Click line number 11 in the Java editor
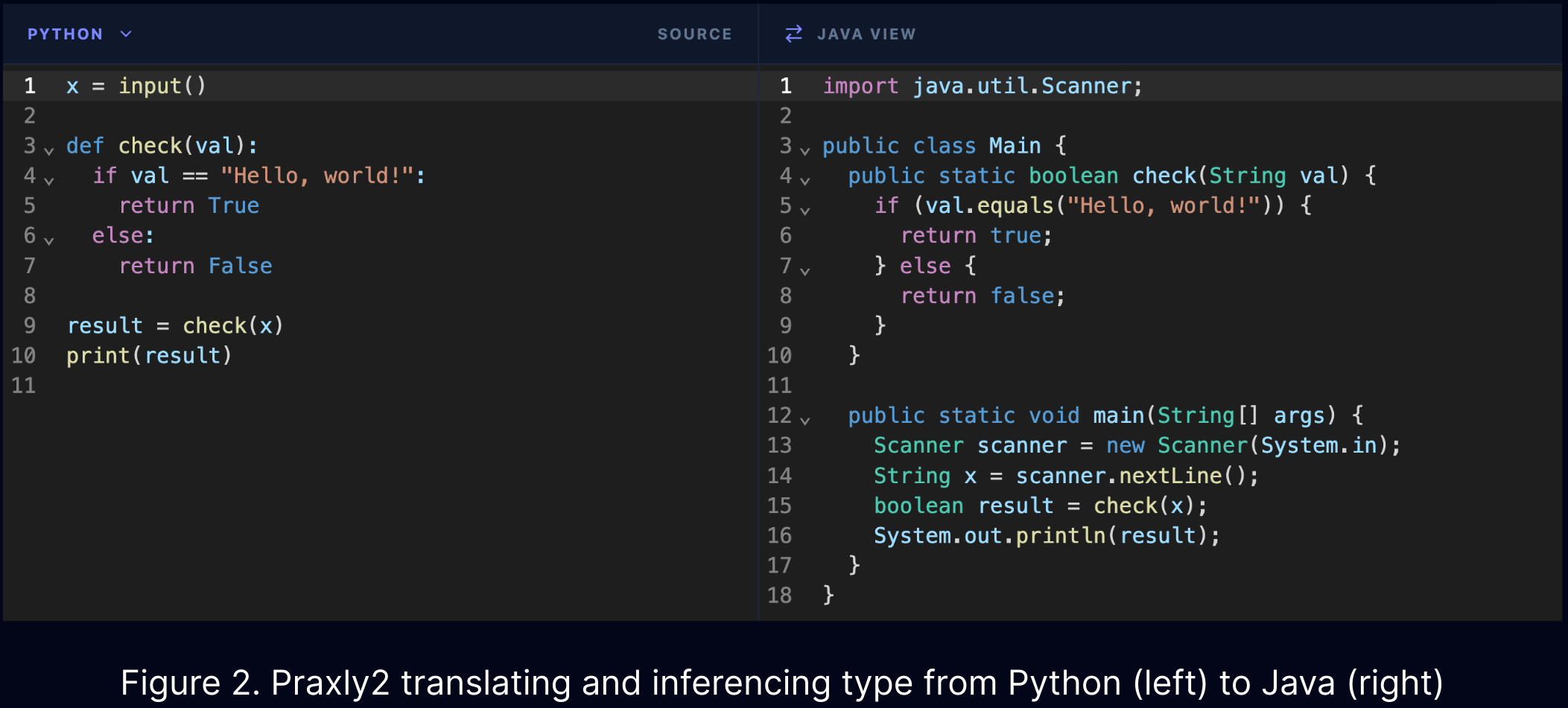1568x708 pixels. click(779, 386)
